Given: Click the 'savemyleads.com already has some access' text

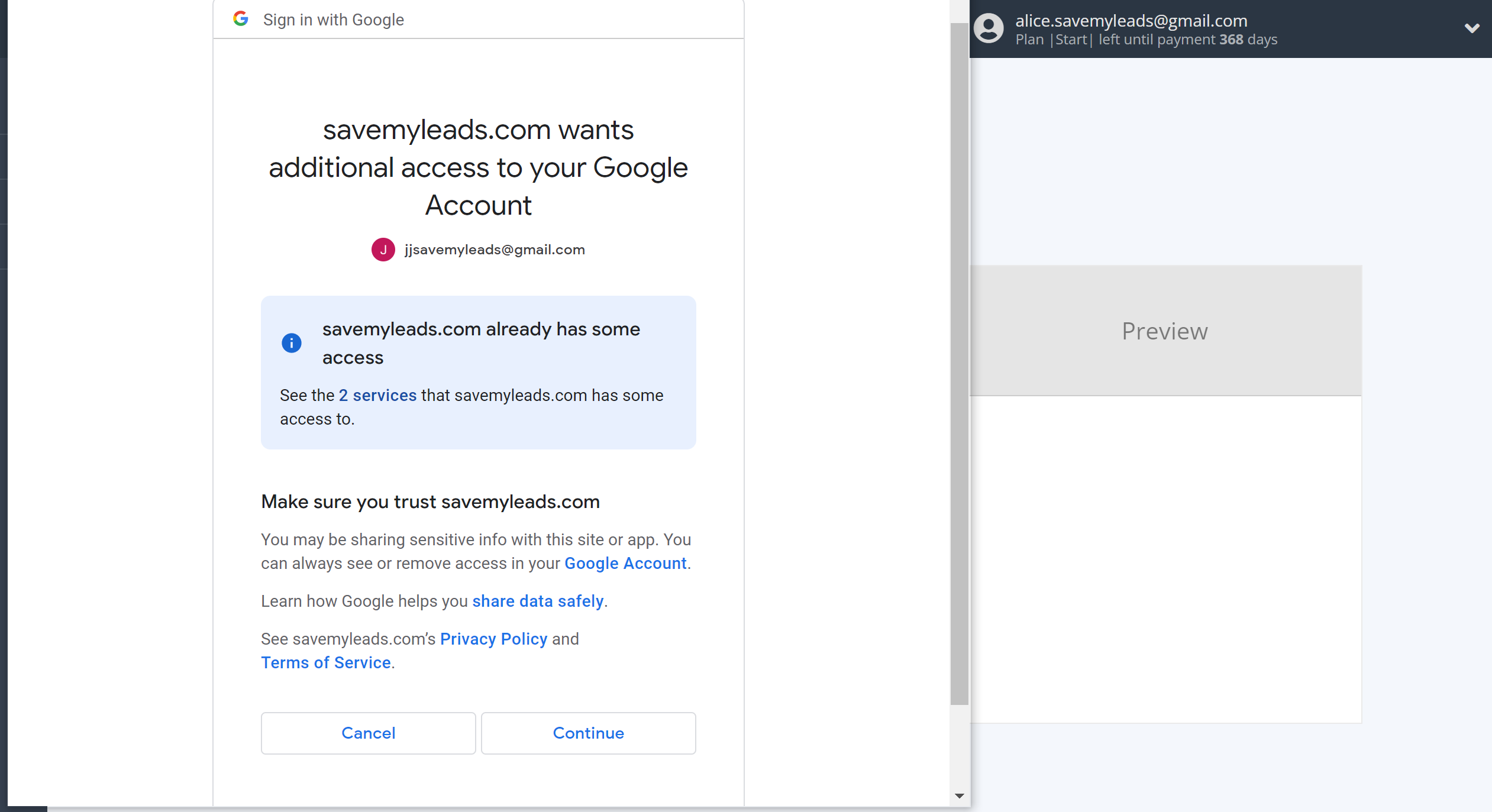Looking at the screenshot, I should click(481, 343).
